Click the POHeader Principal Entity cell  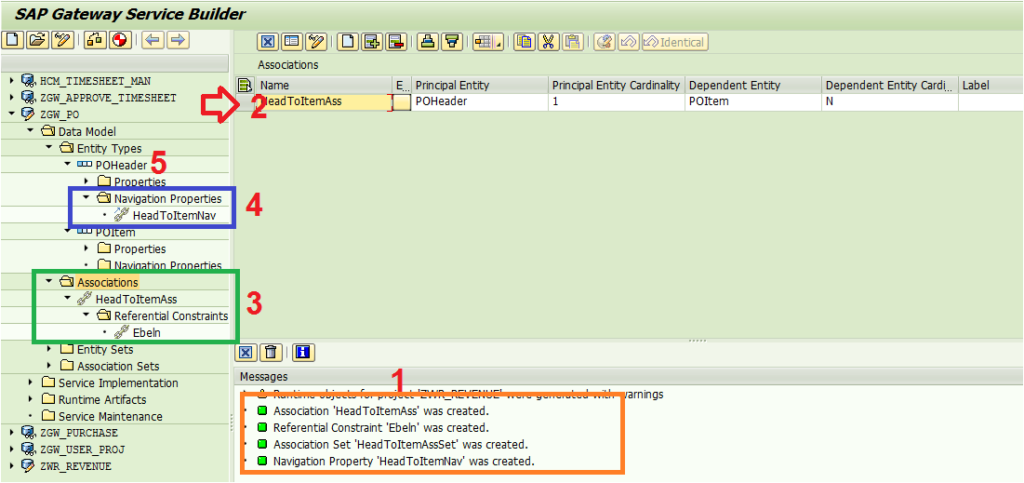point(480,102)
